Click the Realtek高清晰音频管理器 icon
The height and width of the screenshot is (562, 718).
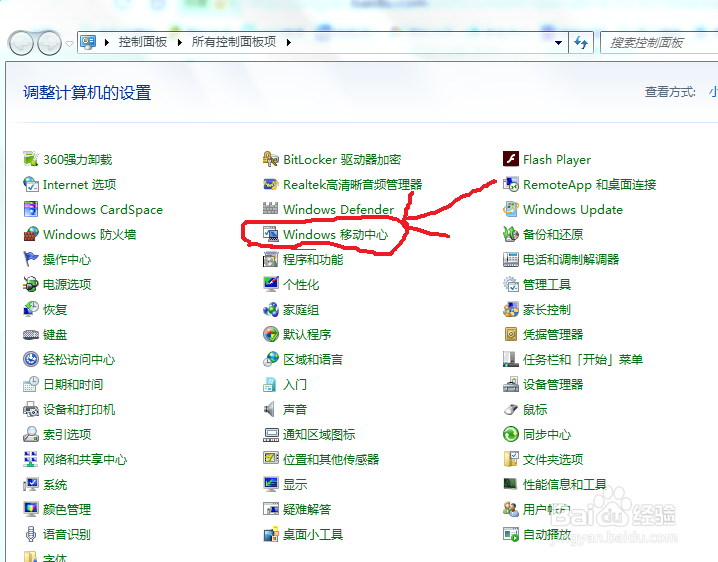[271, 184]
